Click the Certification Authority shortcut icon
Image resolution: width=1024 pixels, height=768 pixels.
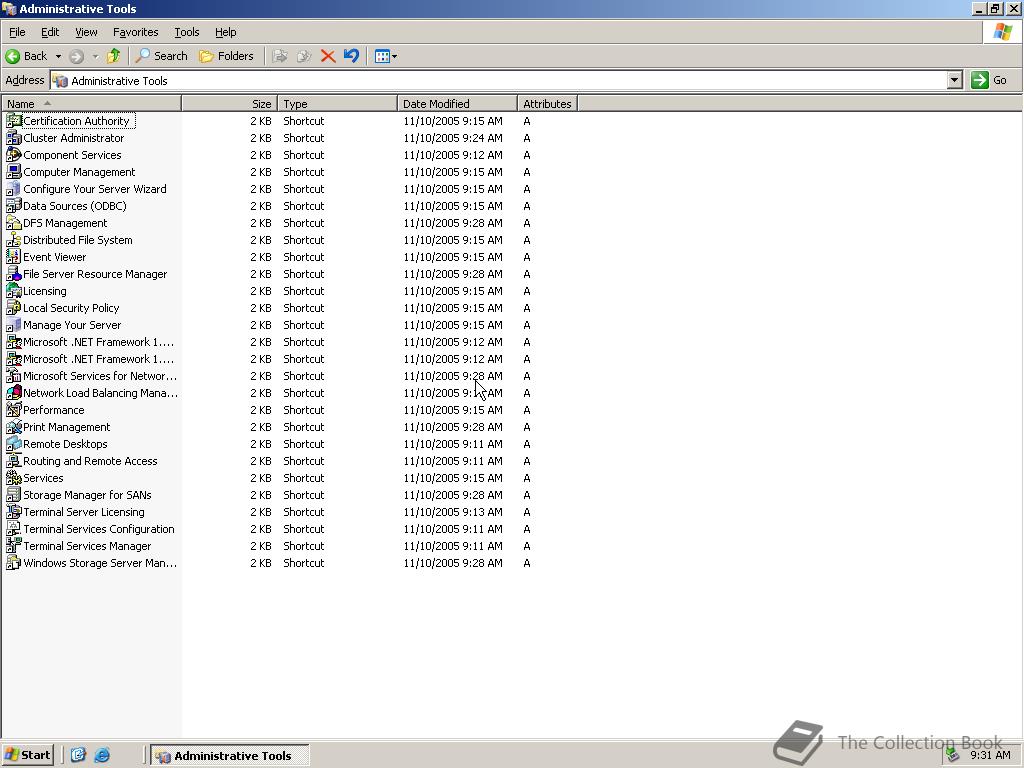tap(13, 121)
